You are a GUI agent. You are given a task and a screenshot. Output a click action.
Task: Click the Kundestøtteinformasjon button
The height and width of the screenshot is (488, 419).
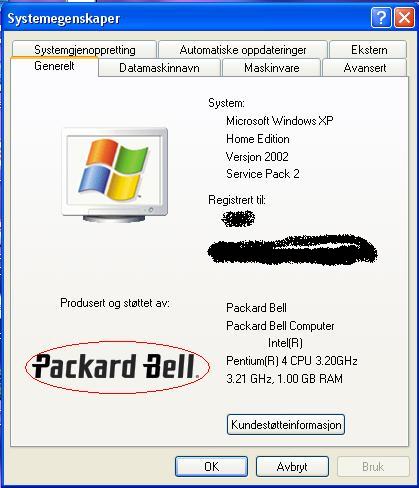pos(286,425)
